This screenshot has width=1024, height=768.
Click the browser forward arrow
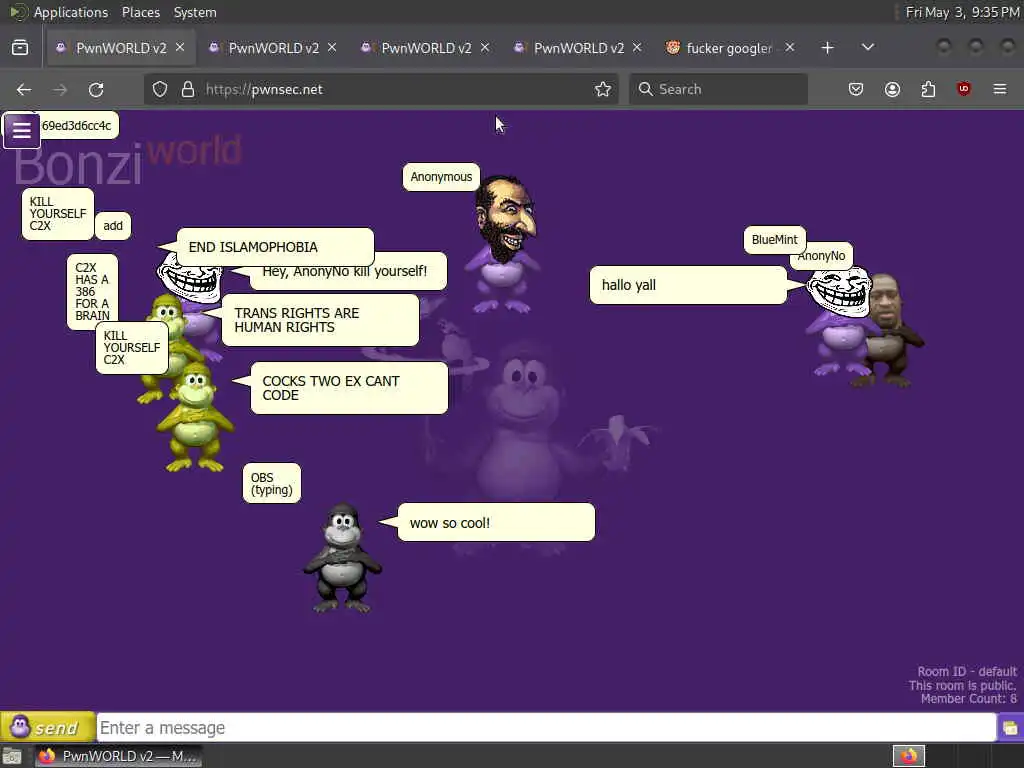pos(60,89)
